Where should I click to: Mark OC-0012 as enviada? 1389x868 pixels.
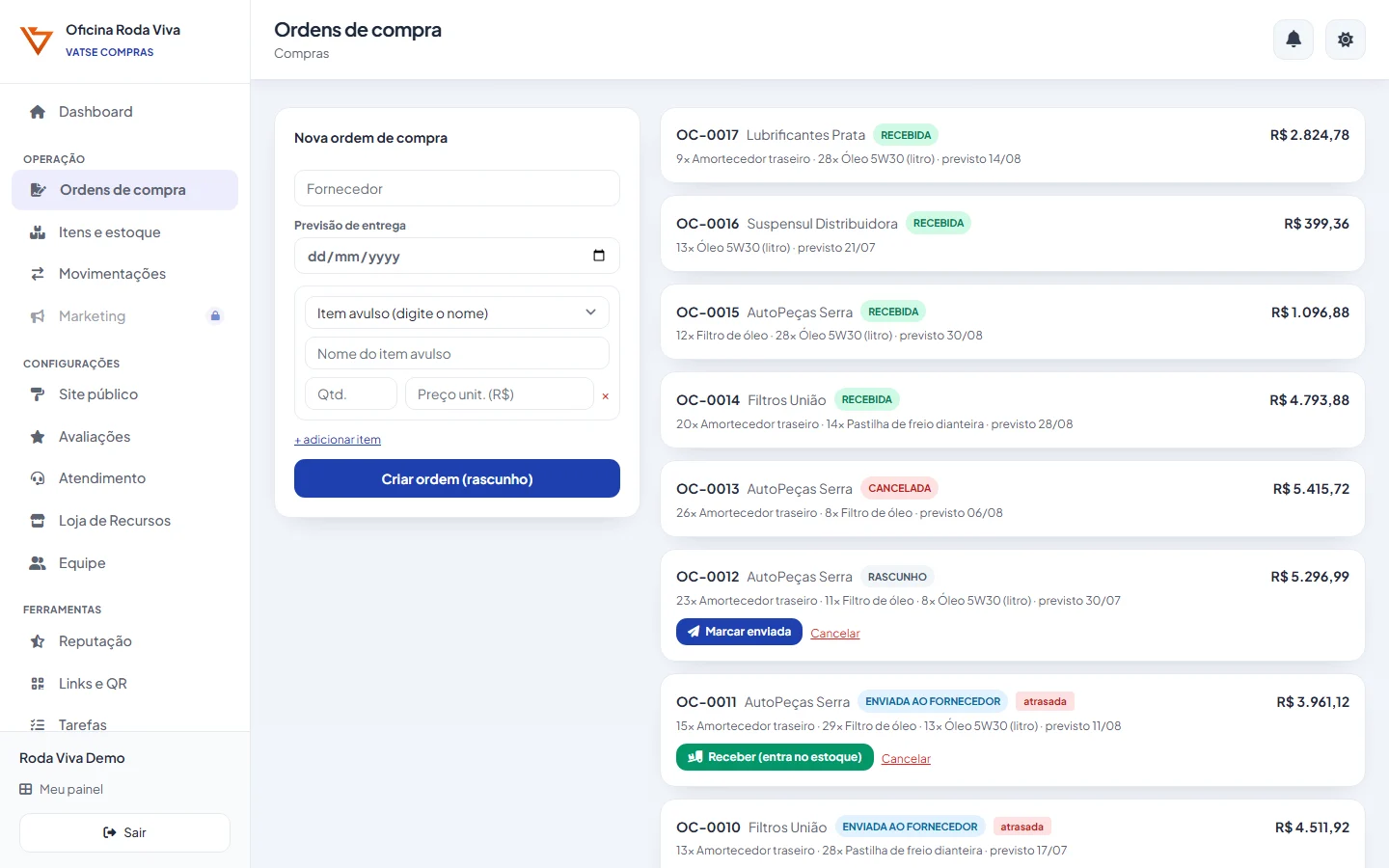coord(739,632)
